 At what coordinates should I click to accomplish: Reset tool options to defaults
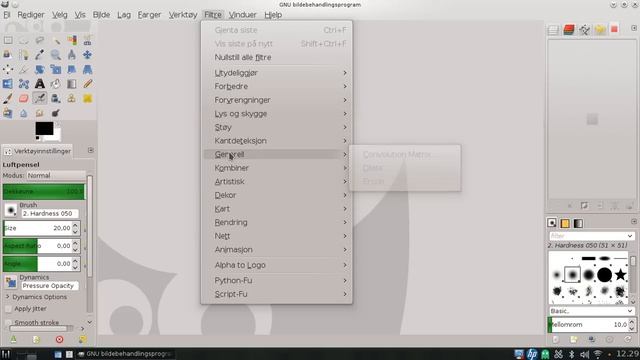click(x=83, y=339)
